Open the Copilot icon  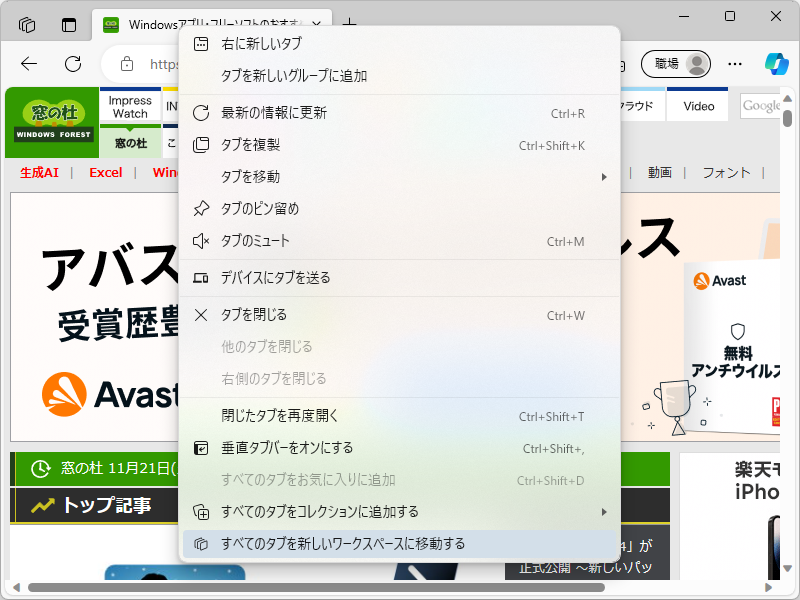777,64
